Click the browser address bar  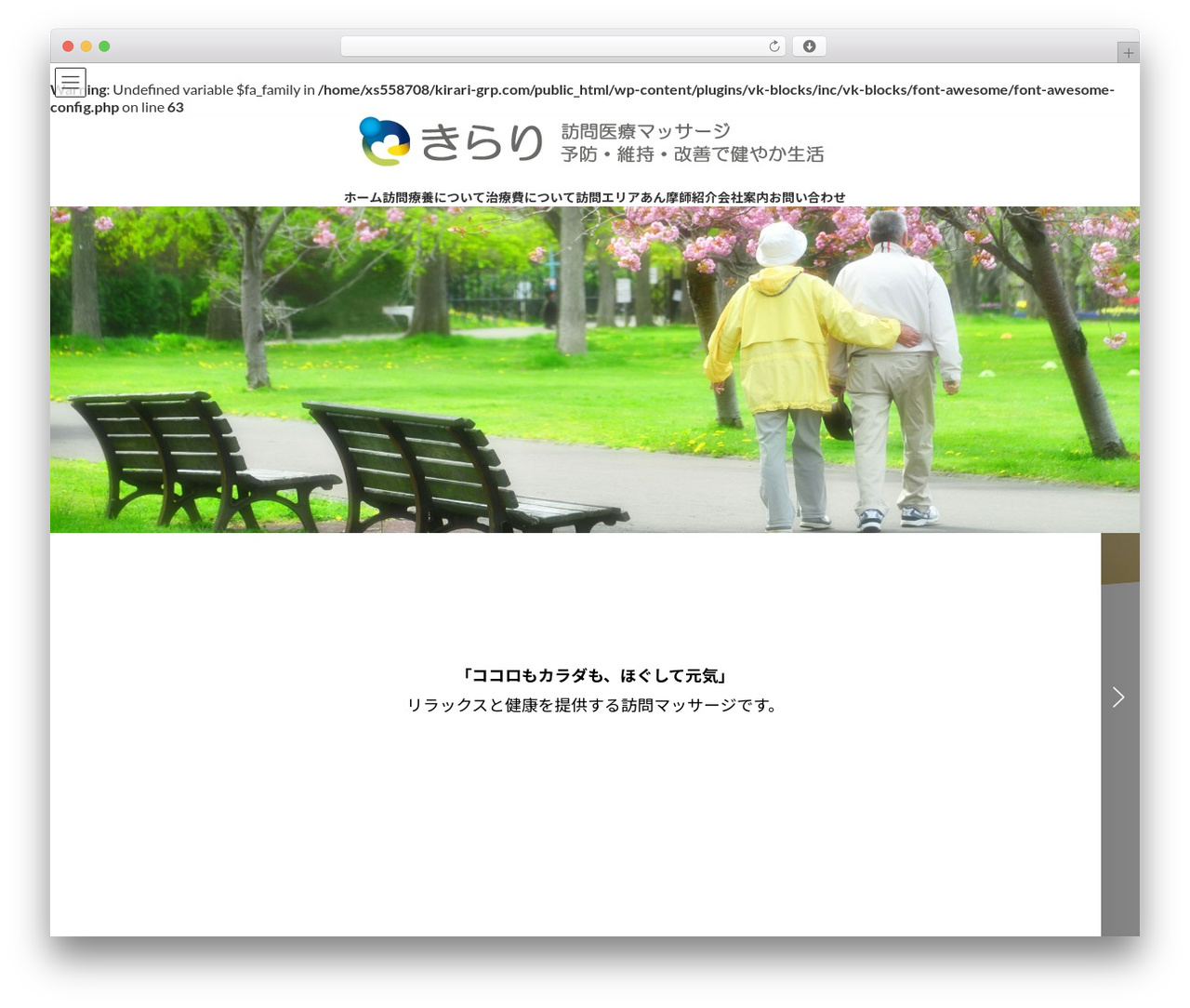(563, 46)
